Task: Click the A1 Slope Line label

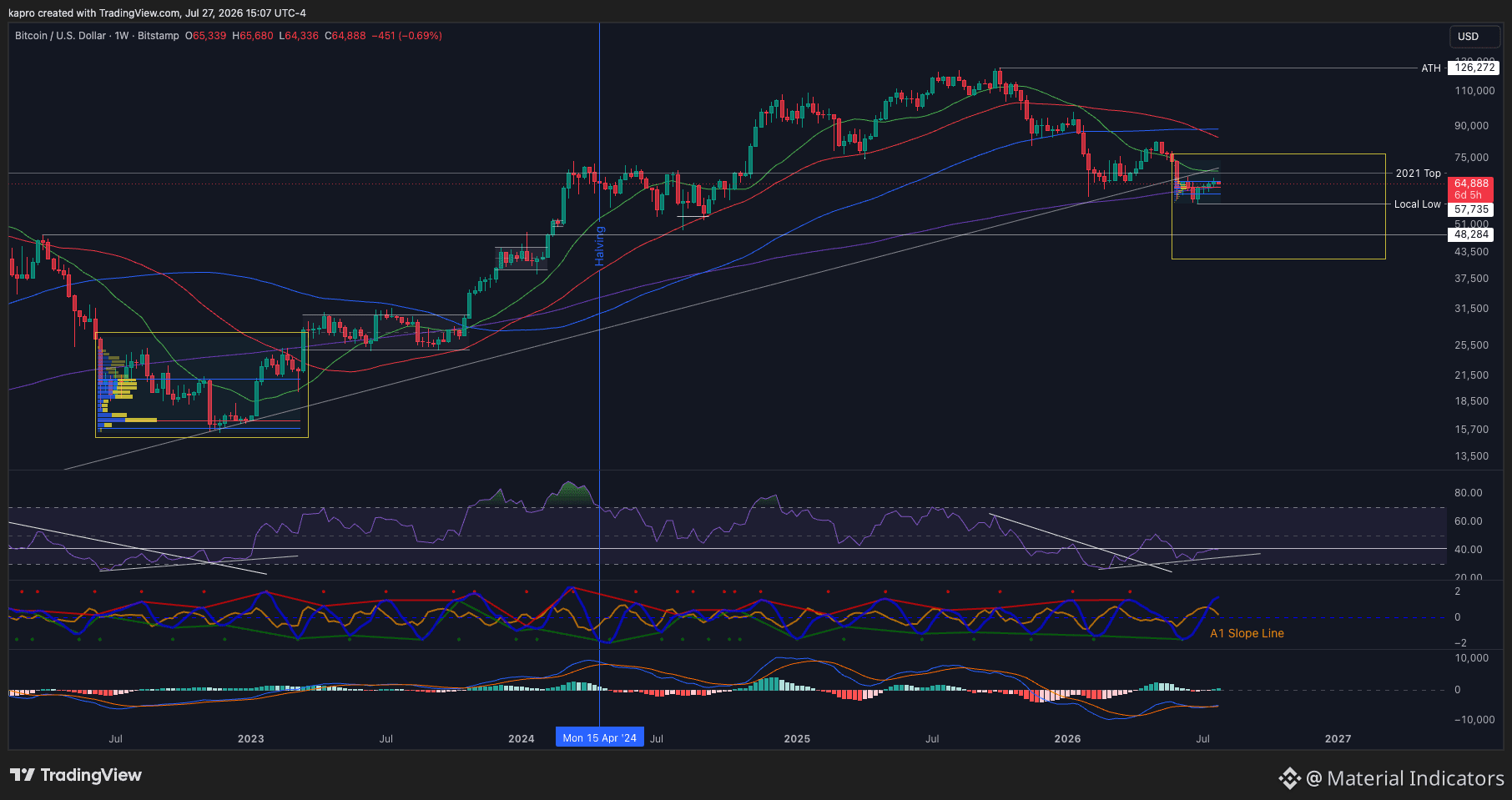Action: 1247,633
